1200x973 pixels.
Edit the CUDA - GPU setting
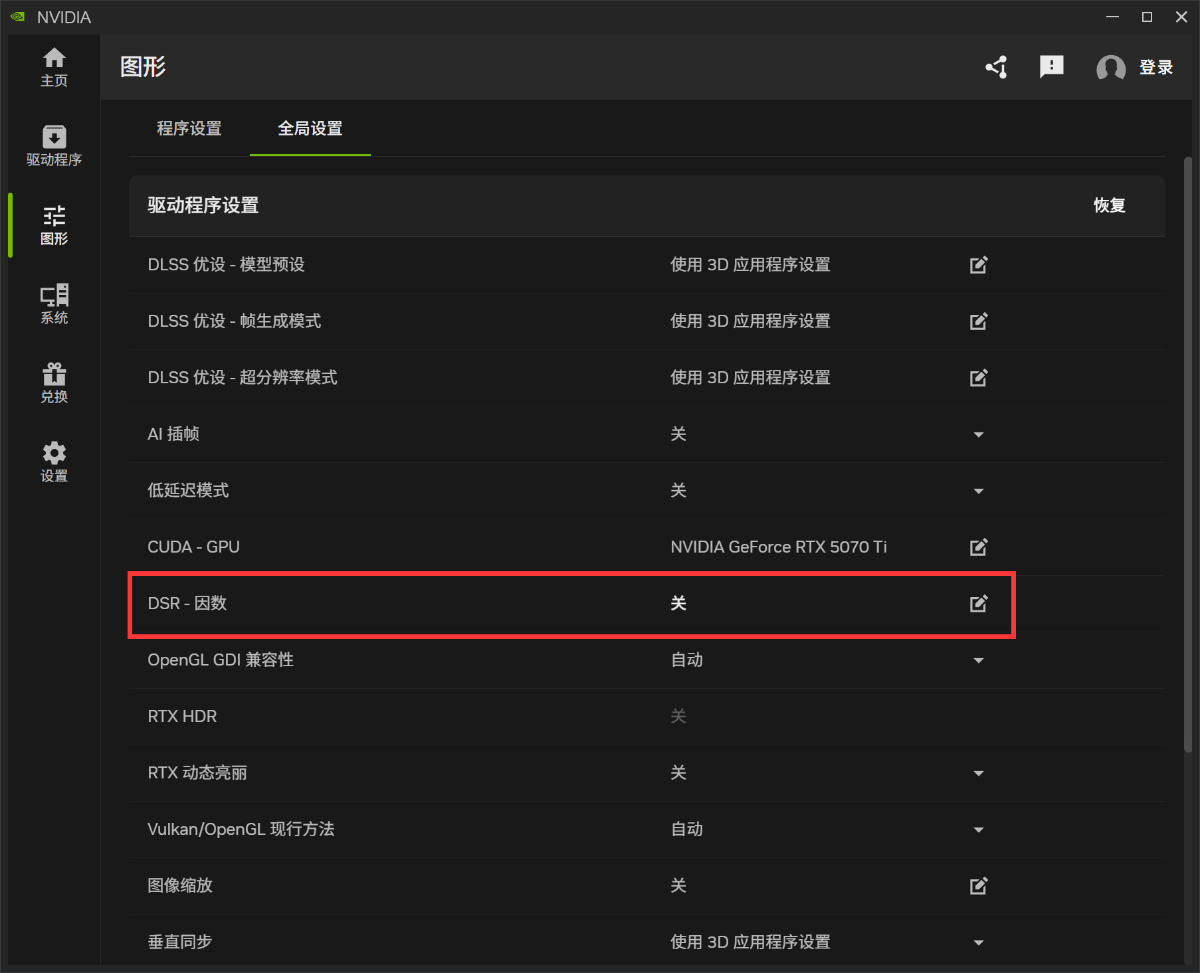979,547
